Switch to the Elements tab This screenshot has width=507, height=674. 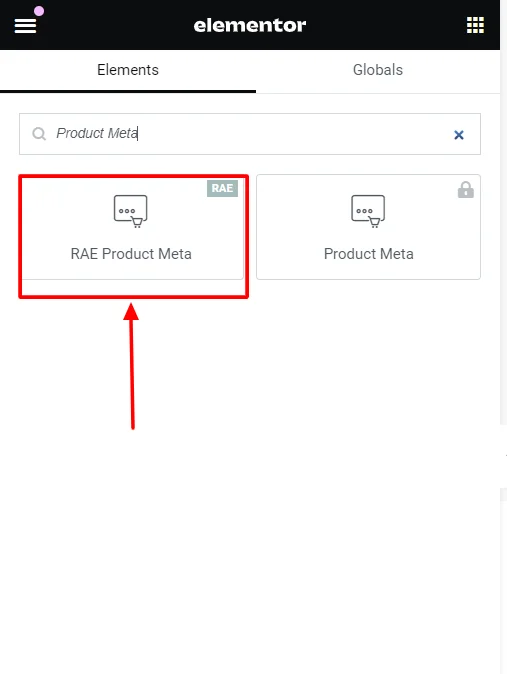click(x=128, y=70)
